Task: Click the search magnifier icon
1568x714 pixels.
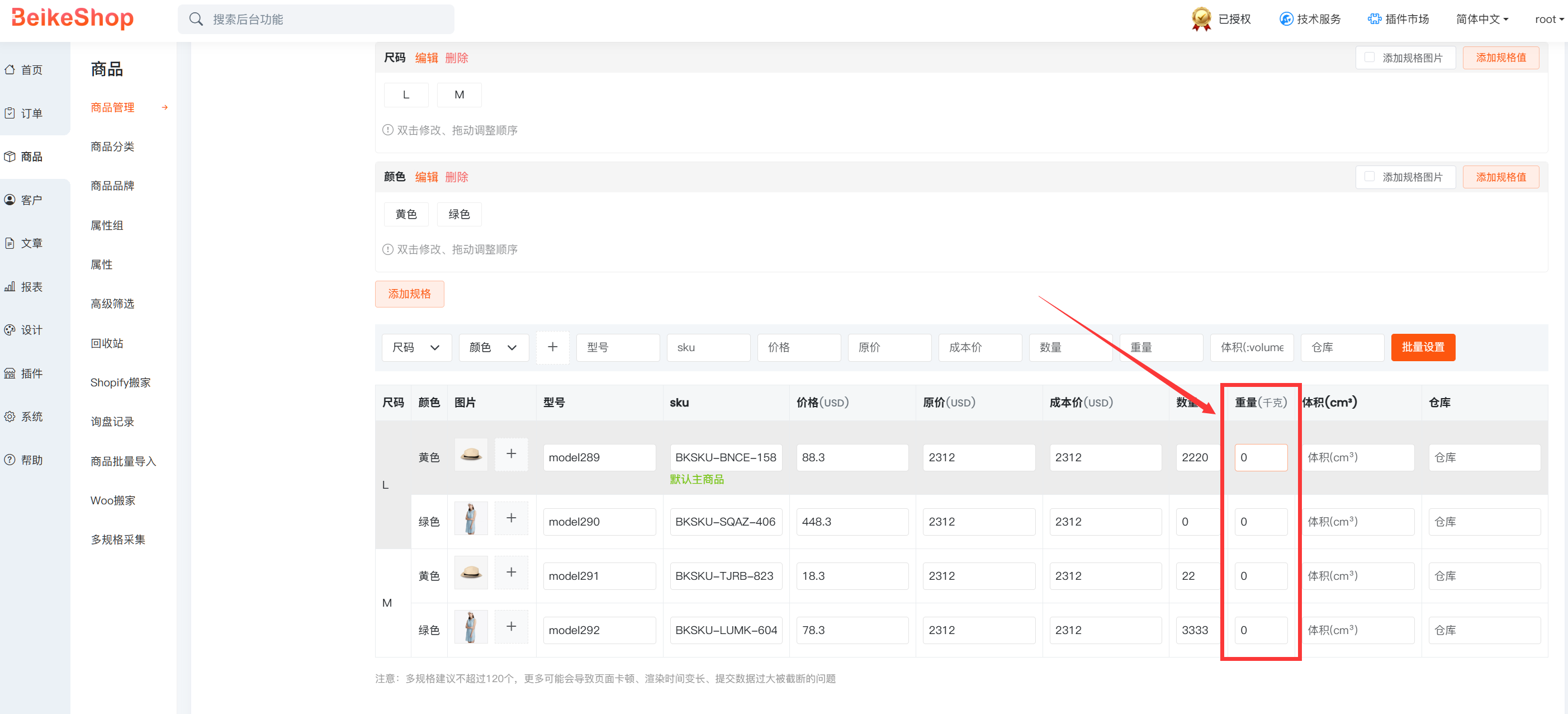Action: coord(196,20)
